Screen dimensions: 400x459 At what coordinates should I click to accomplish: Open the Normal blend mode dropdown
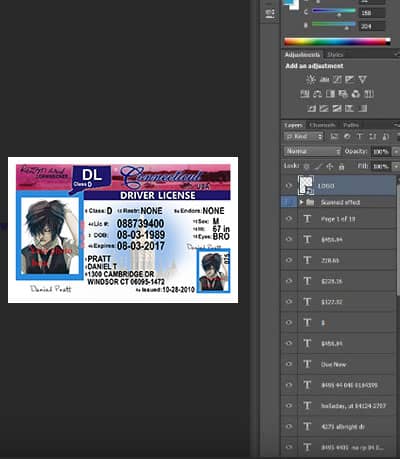pyautogui.click(x=313, y=151)
